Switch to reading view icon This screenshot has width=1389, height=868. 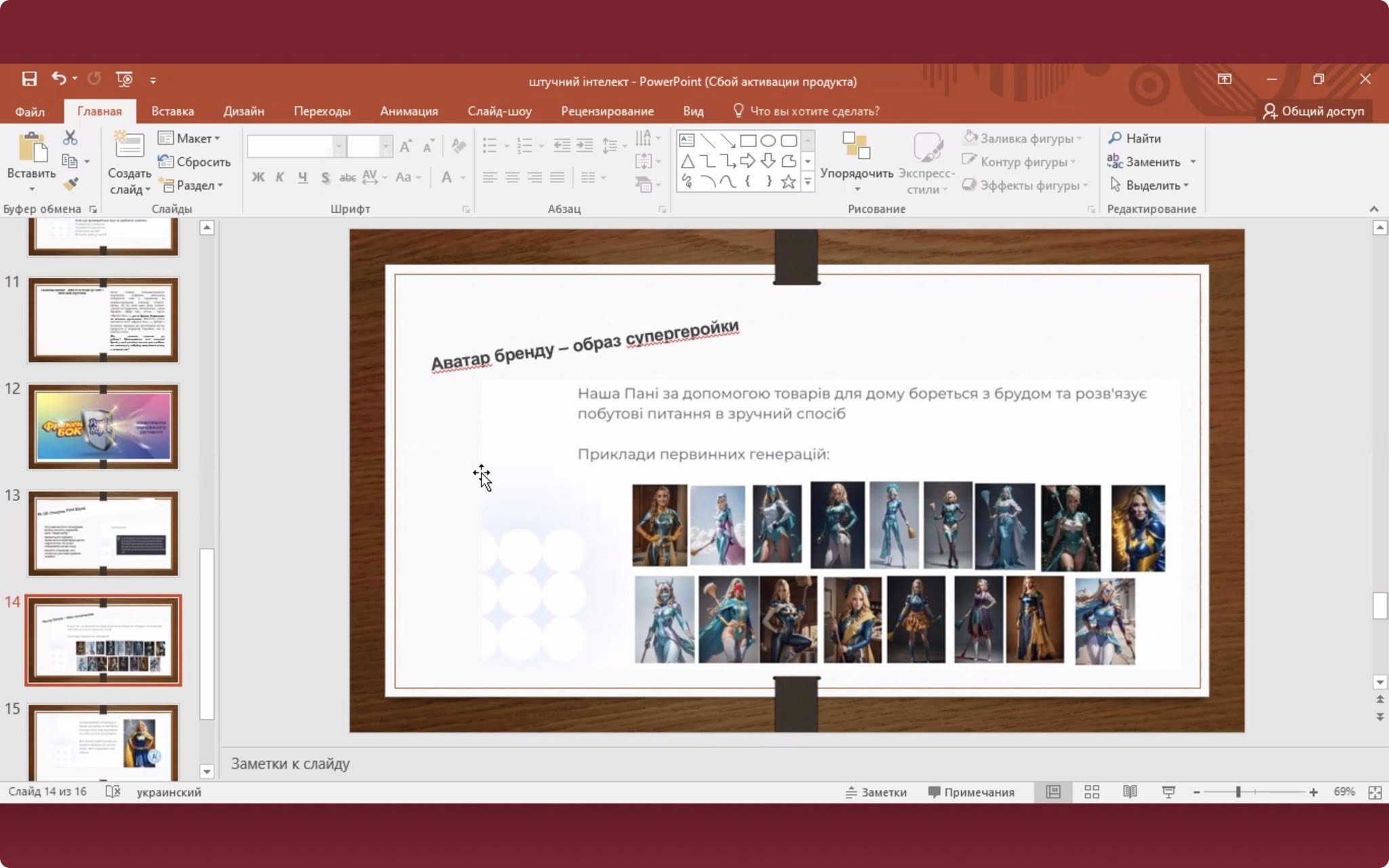(1130, 792)
